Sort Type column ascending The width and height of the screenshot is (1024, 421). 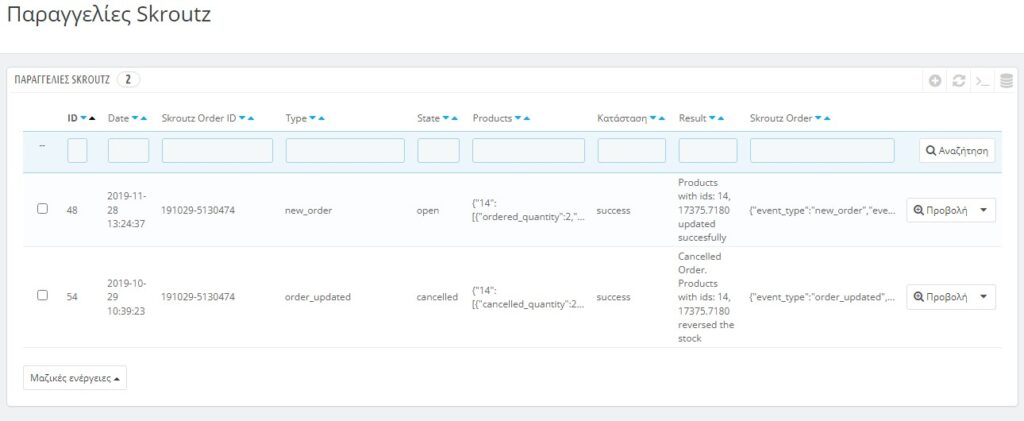click(x=321, y=119)
